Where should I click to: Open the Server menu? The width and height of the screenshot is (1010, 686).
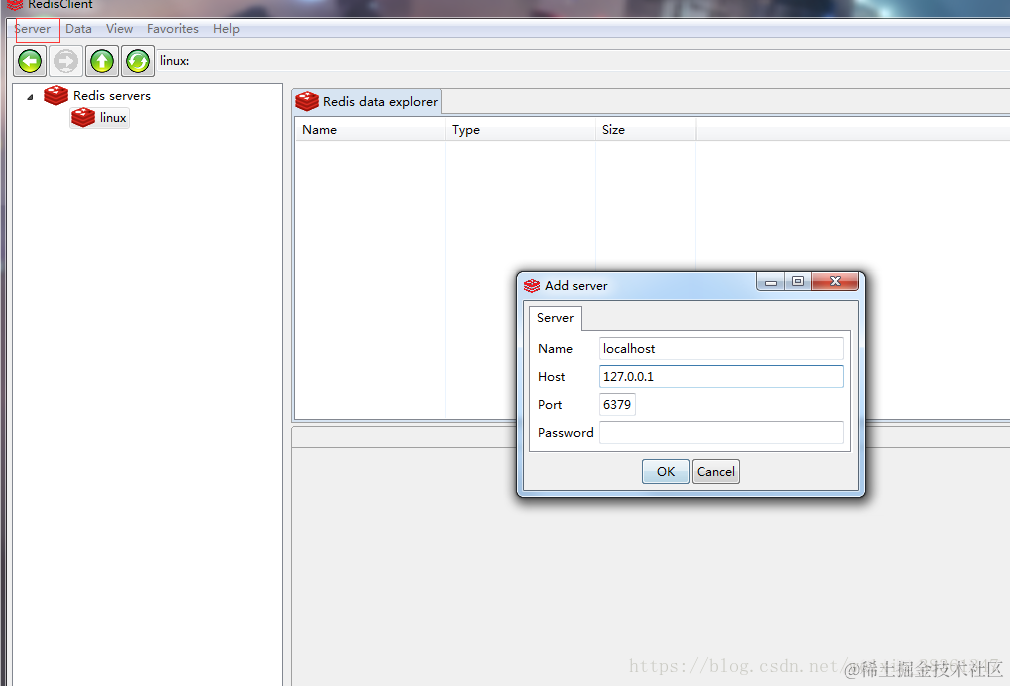[x=33, y=29]
